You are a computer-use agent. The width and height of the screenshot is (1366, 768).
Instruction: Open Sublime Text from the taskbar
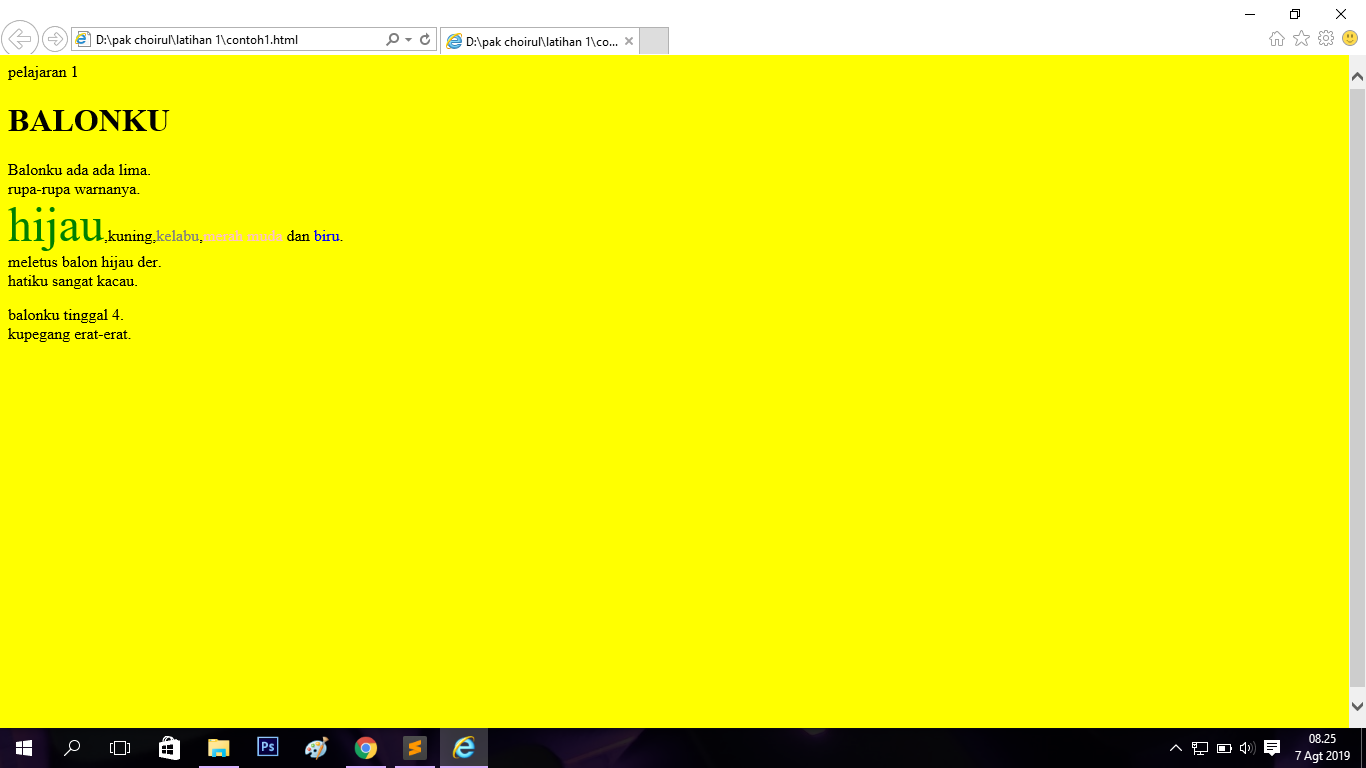415,748
